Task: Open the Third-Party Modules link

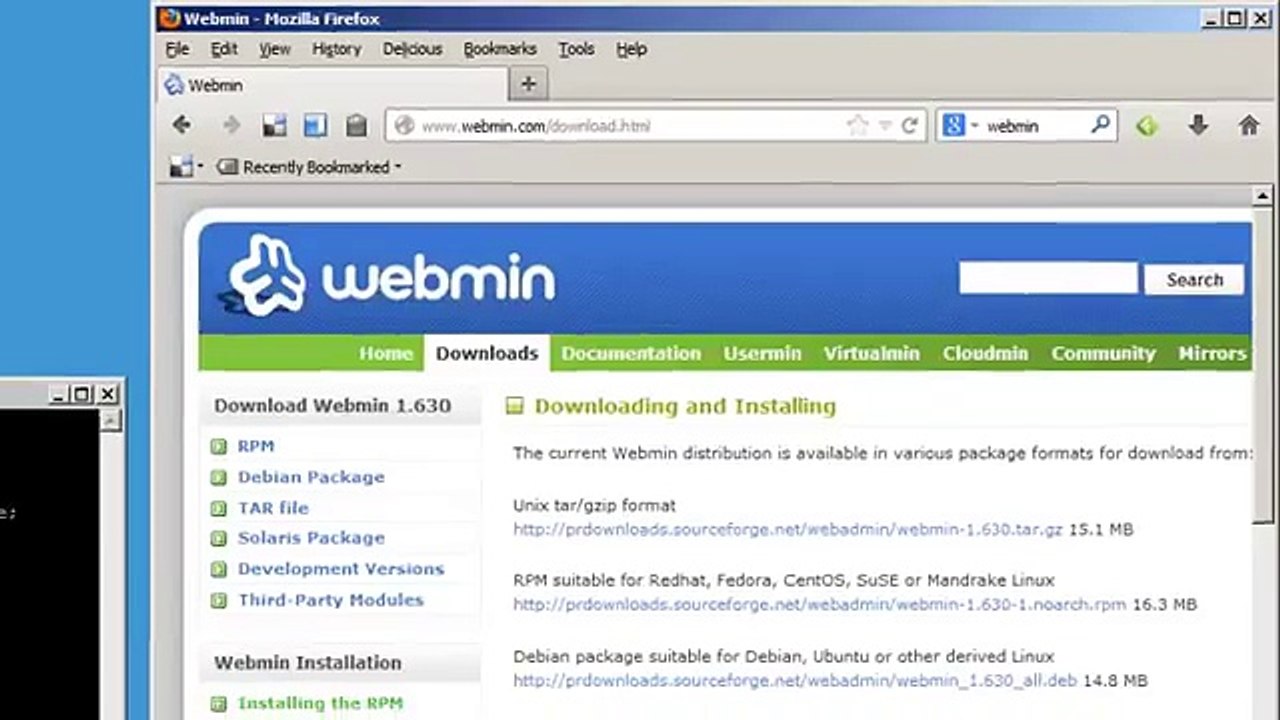Action: (x=331, y=600)
